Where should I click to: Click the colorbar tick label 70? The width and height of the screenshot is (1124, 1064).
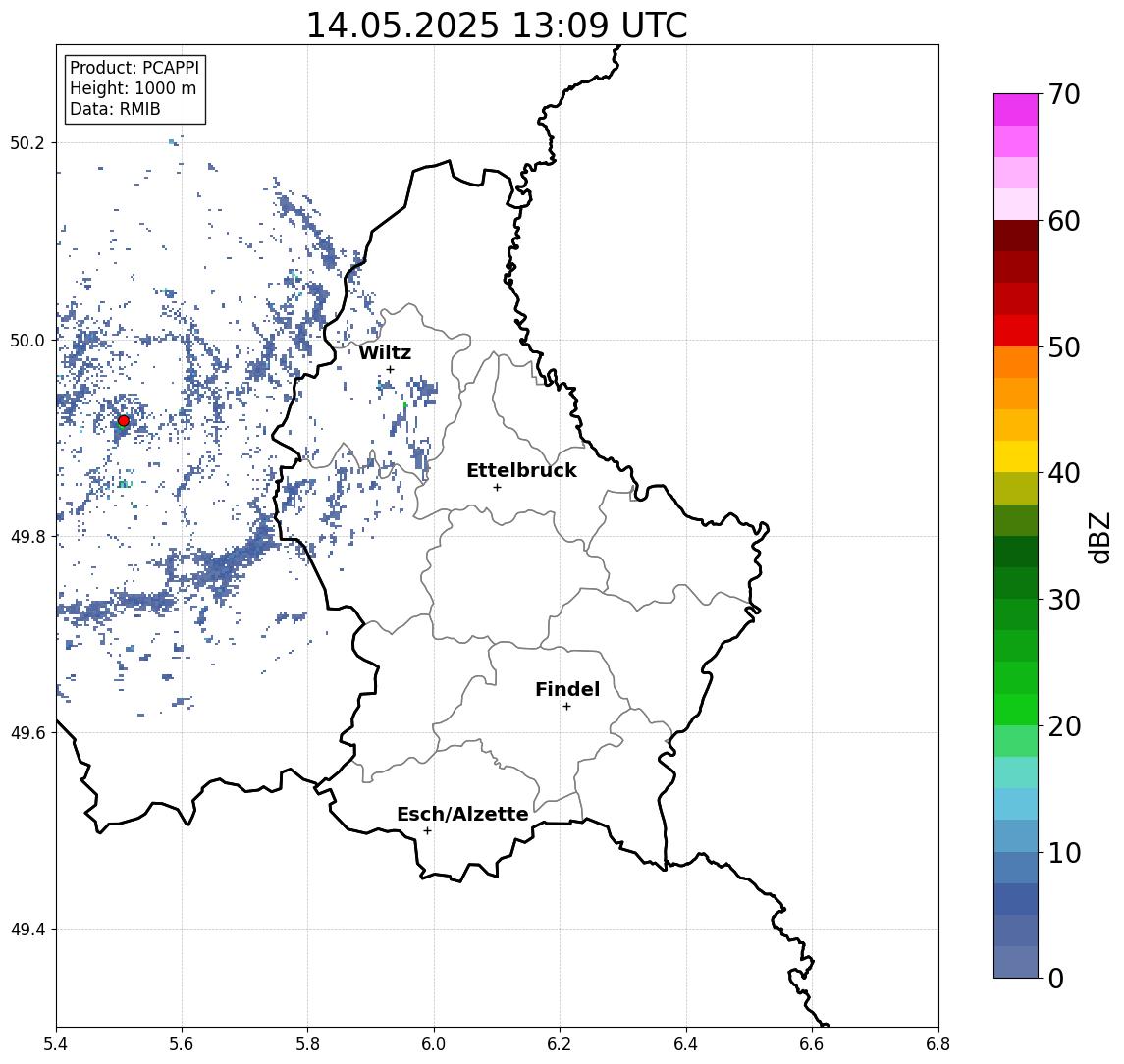pyautogui.click(x=1064, y=94)
